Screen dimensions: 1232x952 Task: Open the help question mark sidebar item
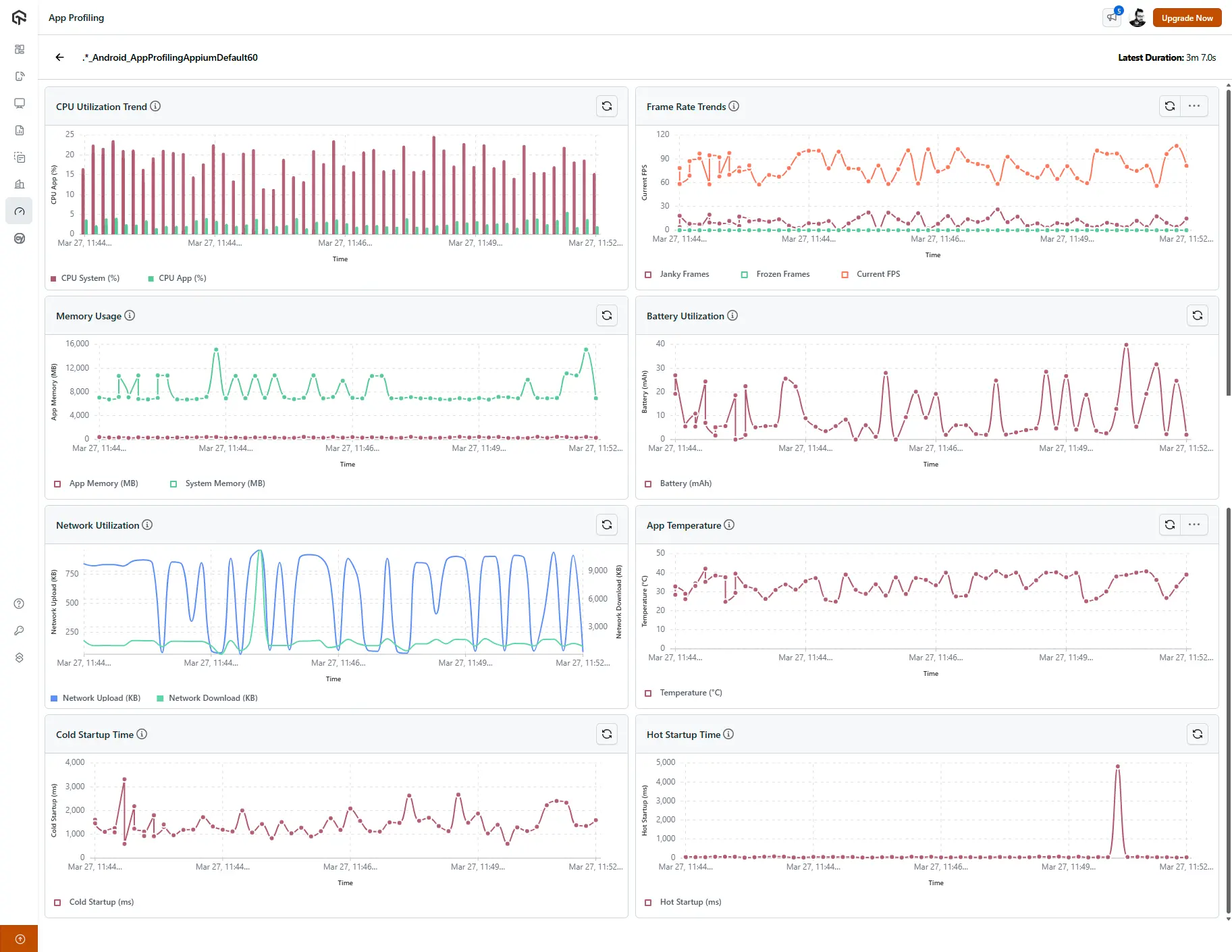coord(20,604)
